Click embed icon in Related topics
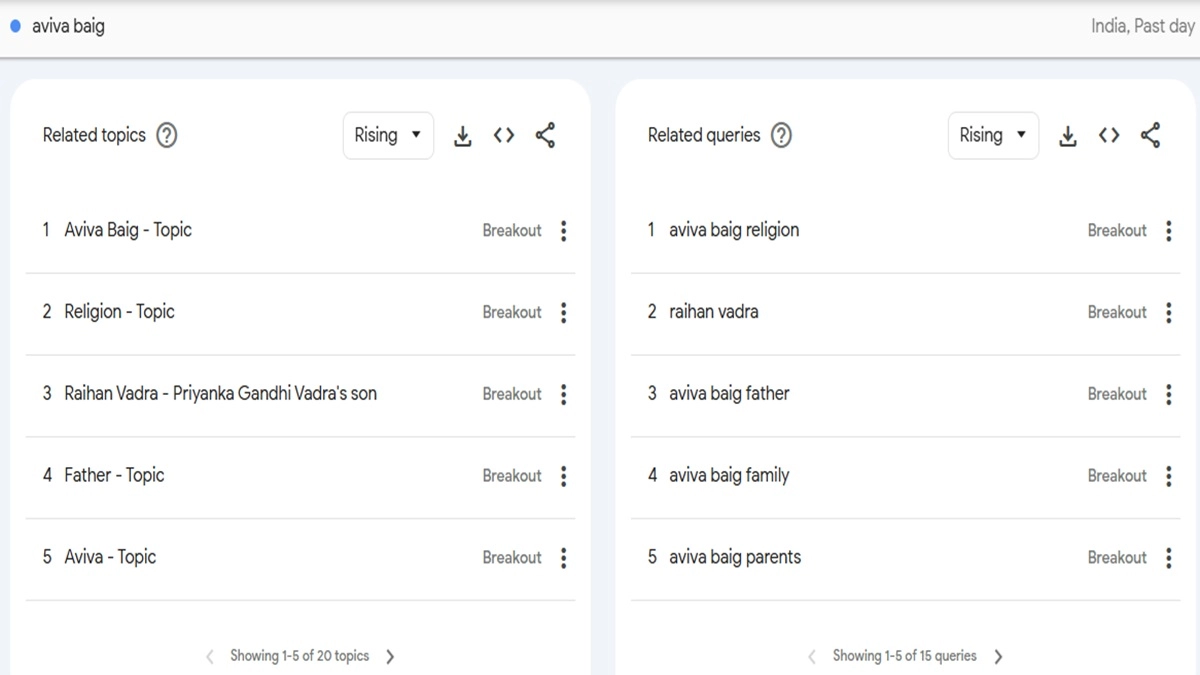Image resolution: width=1200 pixels, height=675 pixels. (504, 136)
